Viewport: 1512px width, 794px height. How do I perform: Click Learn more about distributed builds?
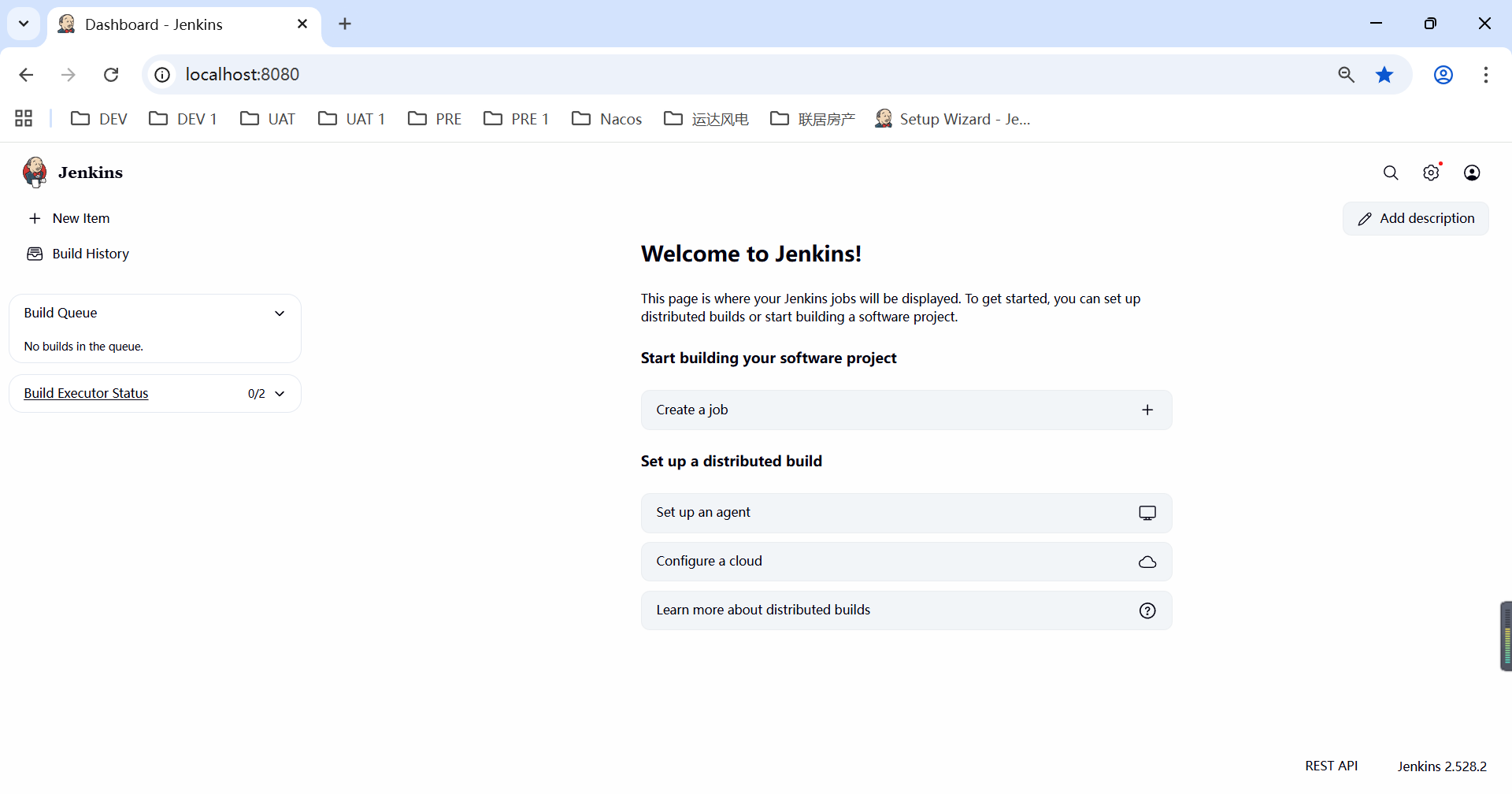906,610
